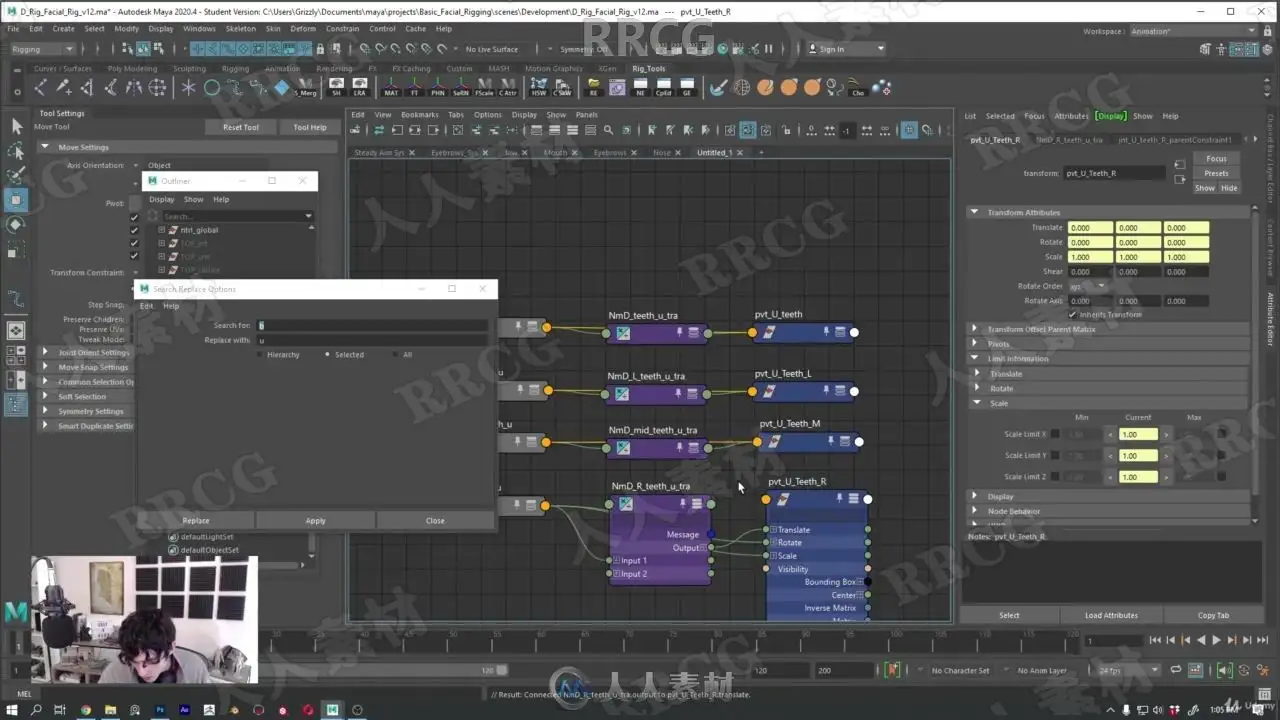Open the Skeleton menu
Viewport: 1280px width, 720px height.
point(240,28)
